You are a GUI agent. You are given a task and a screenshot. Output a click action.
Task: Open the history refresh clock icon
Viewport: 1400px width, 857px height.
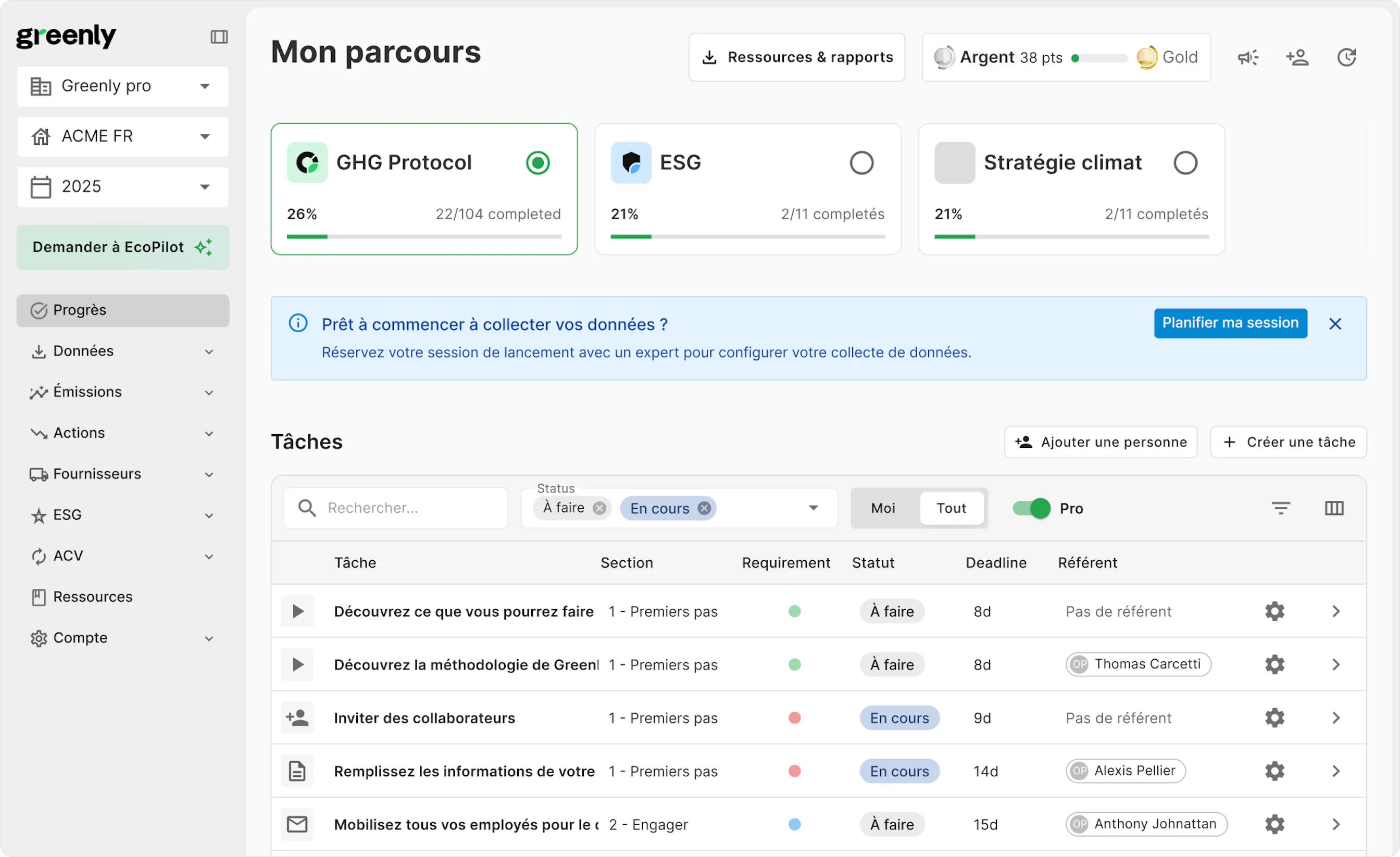point(1346,57)
